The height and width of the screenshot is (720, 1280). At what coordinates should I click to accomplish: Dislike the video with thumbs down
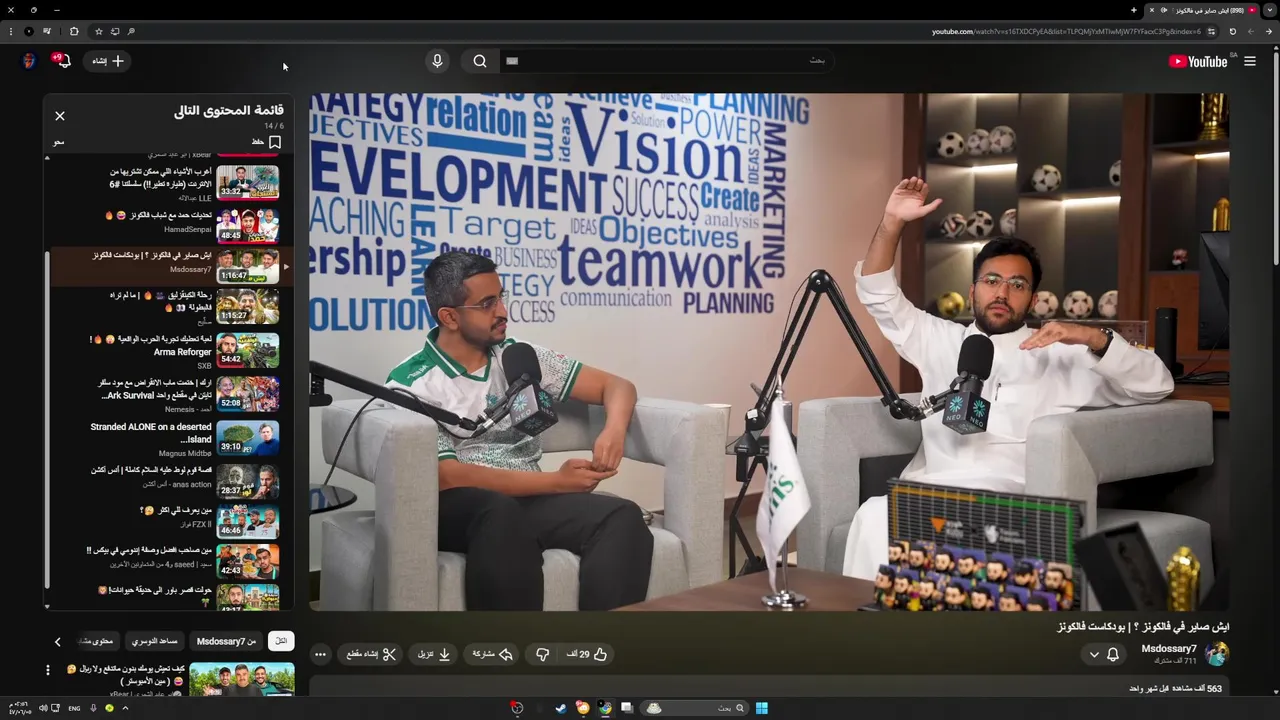pos(542,654)
